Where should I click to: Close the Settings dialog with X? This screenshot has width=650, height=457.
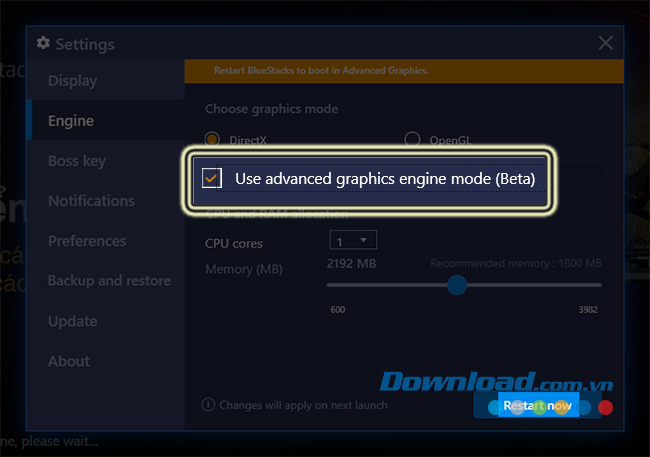[605, 43]
